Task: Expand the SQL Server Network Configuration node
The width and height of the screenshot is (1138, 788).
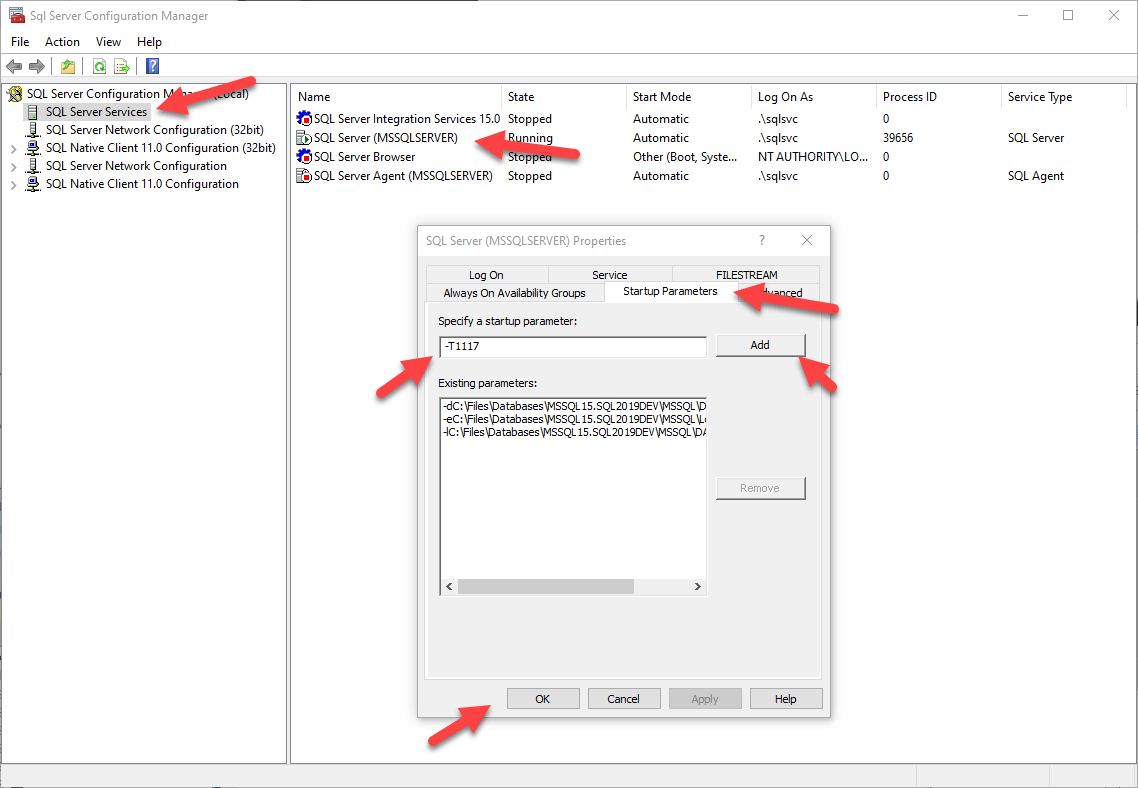Action: click(13, 167)
